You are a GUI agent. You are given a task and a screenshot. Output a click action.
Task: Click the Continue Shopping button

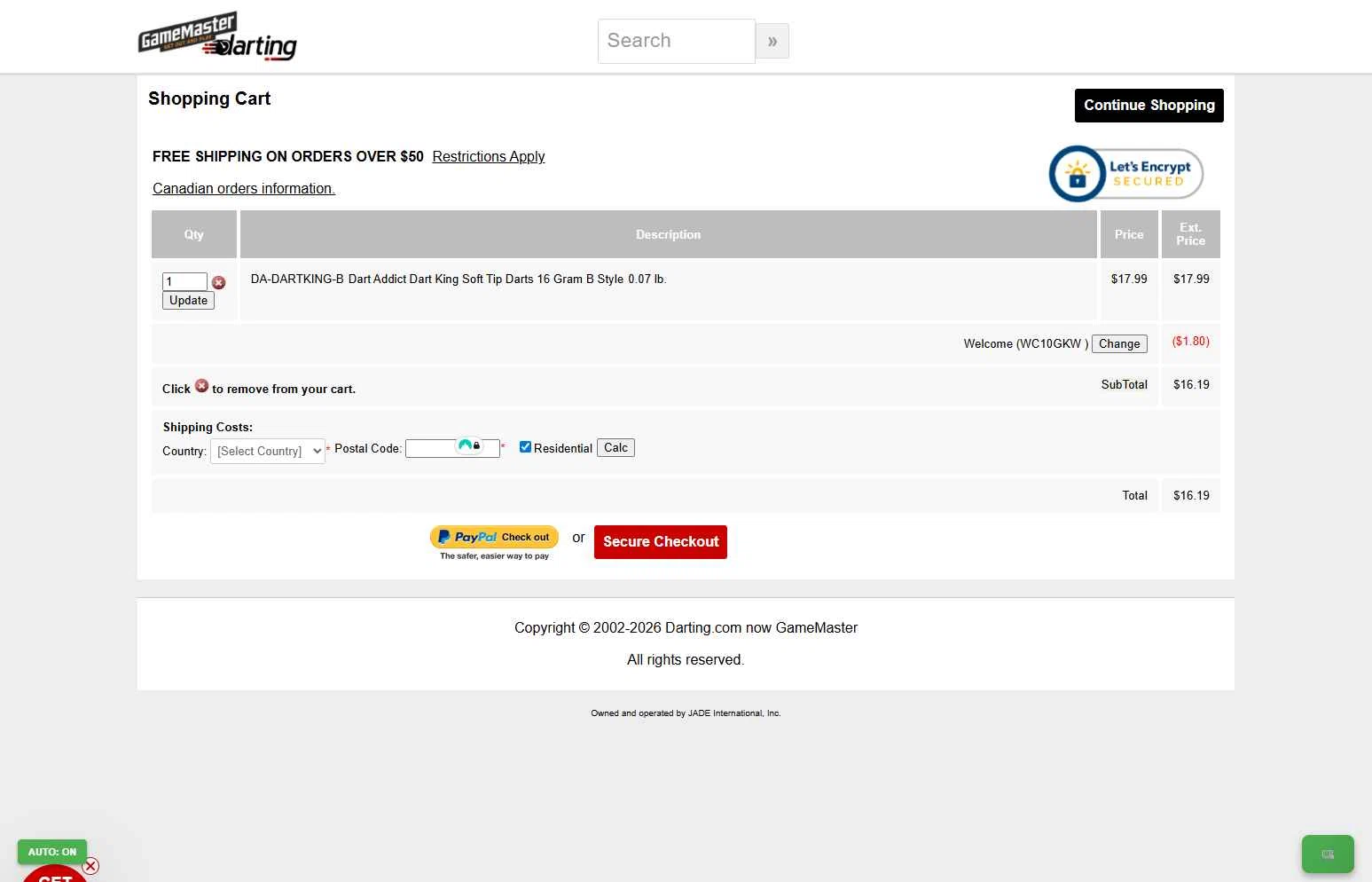pos(1149,106)
